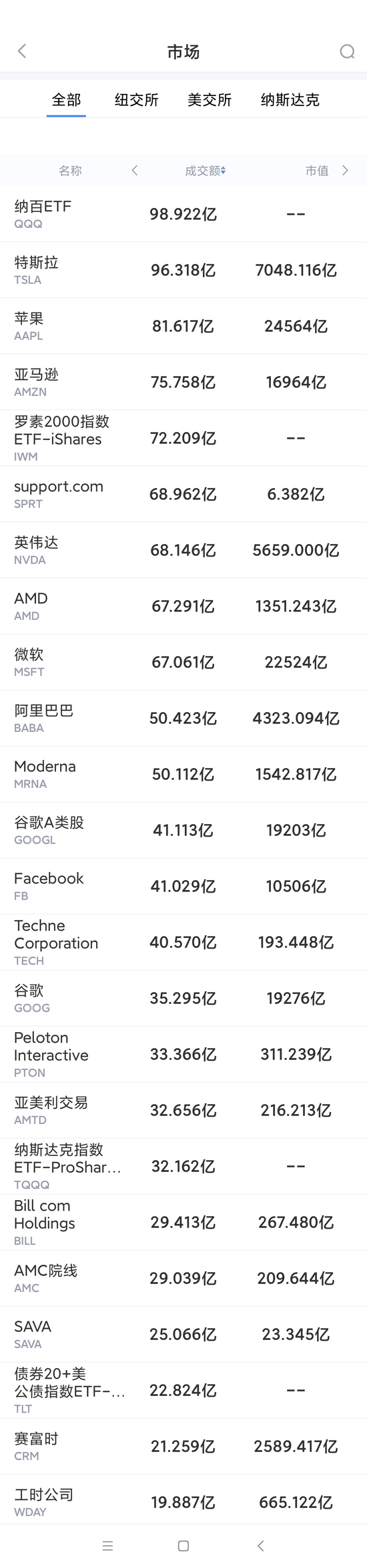The height and width of the screenshot is (1568, 367).
Task: Open the Moderna MRNA stock row
Action: pos(183,774)
